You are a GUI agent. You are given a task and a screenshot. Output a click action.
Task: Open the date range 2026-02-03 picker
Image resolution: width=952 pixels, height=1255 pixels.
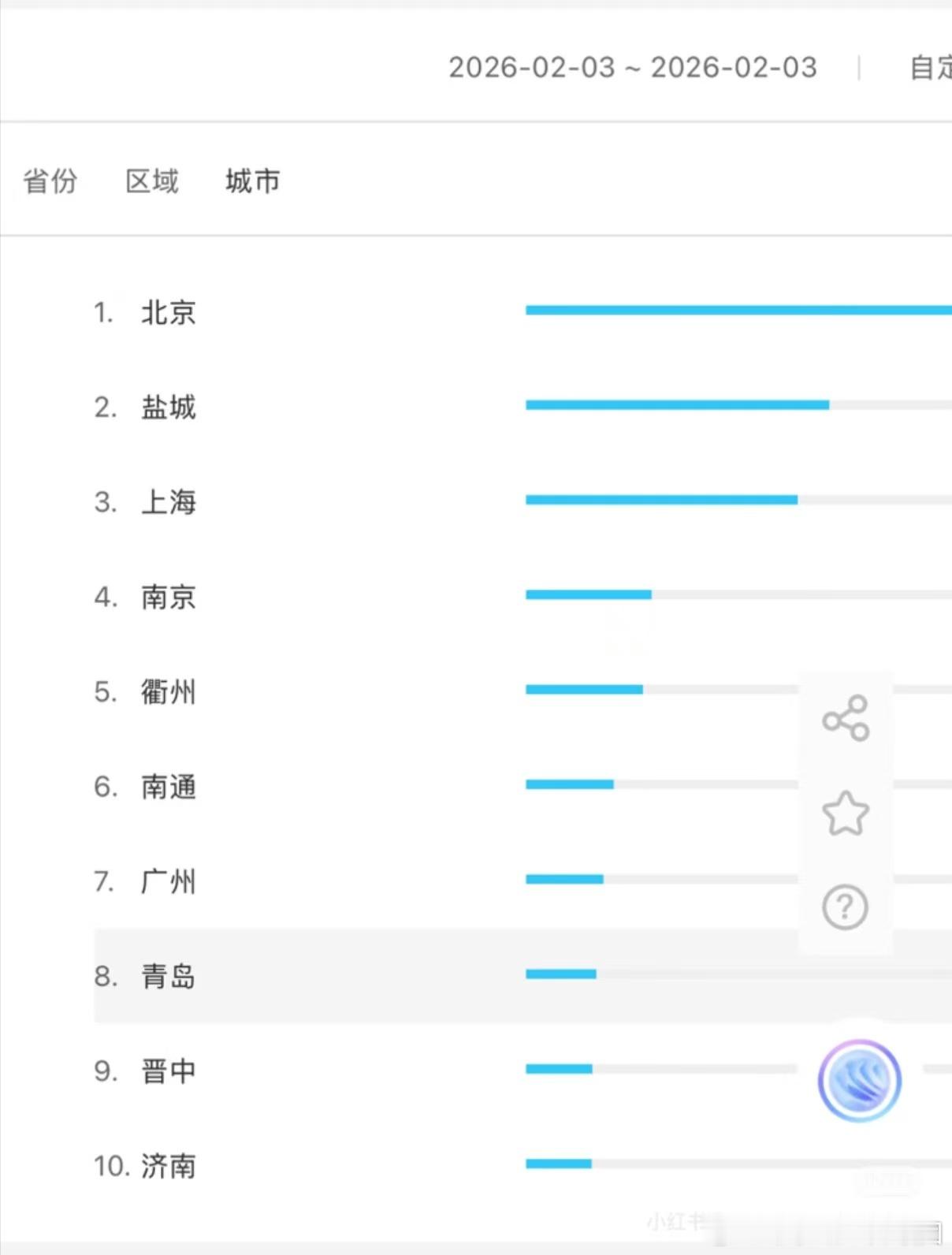click(x=633, y=68)
